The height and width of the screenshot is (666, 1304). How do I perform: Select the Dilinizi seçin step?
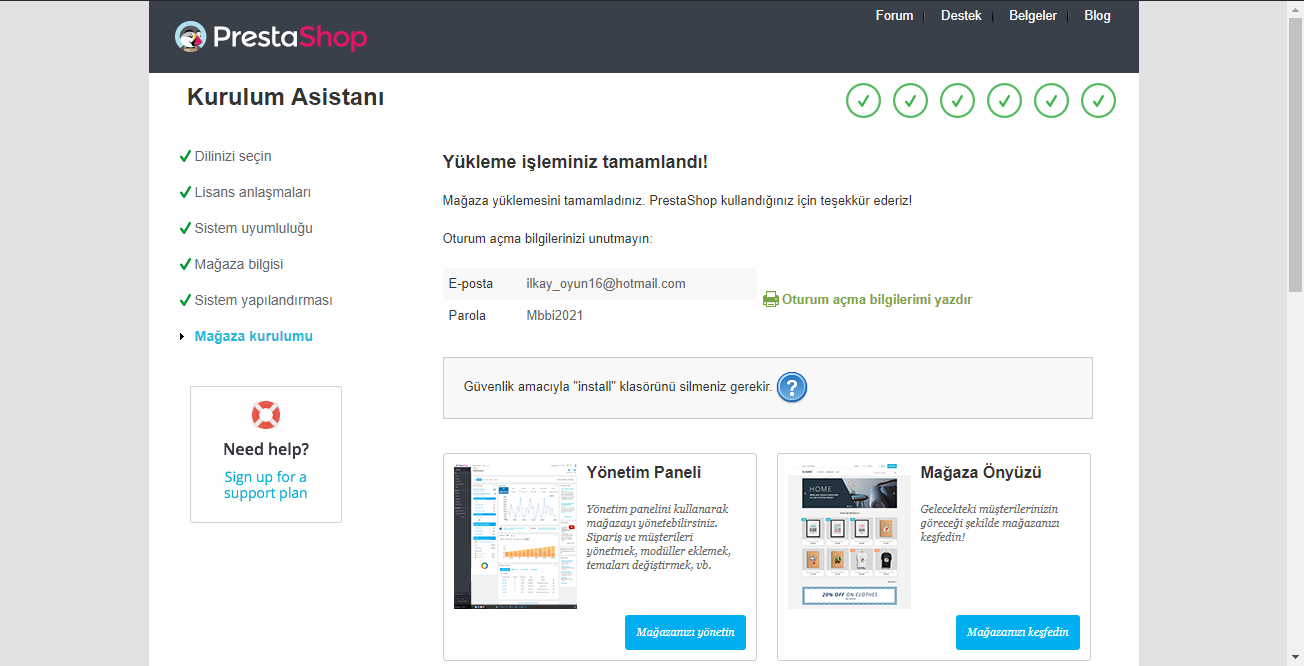(x=233, y=156)
